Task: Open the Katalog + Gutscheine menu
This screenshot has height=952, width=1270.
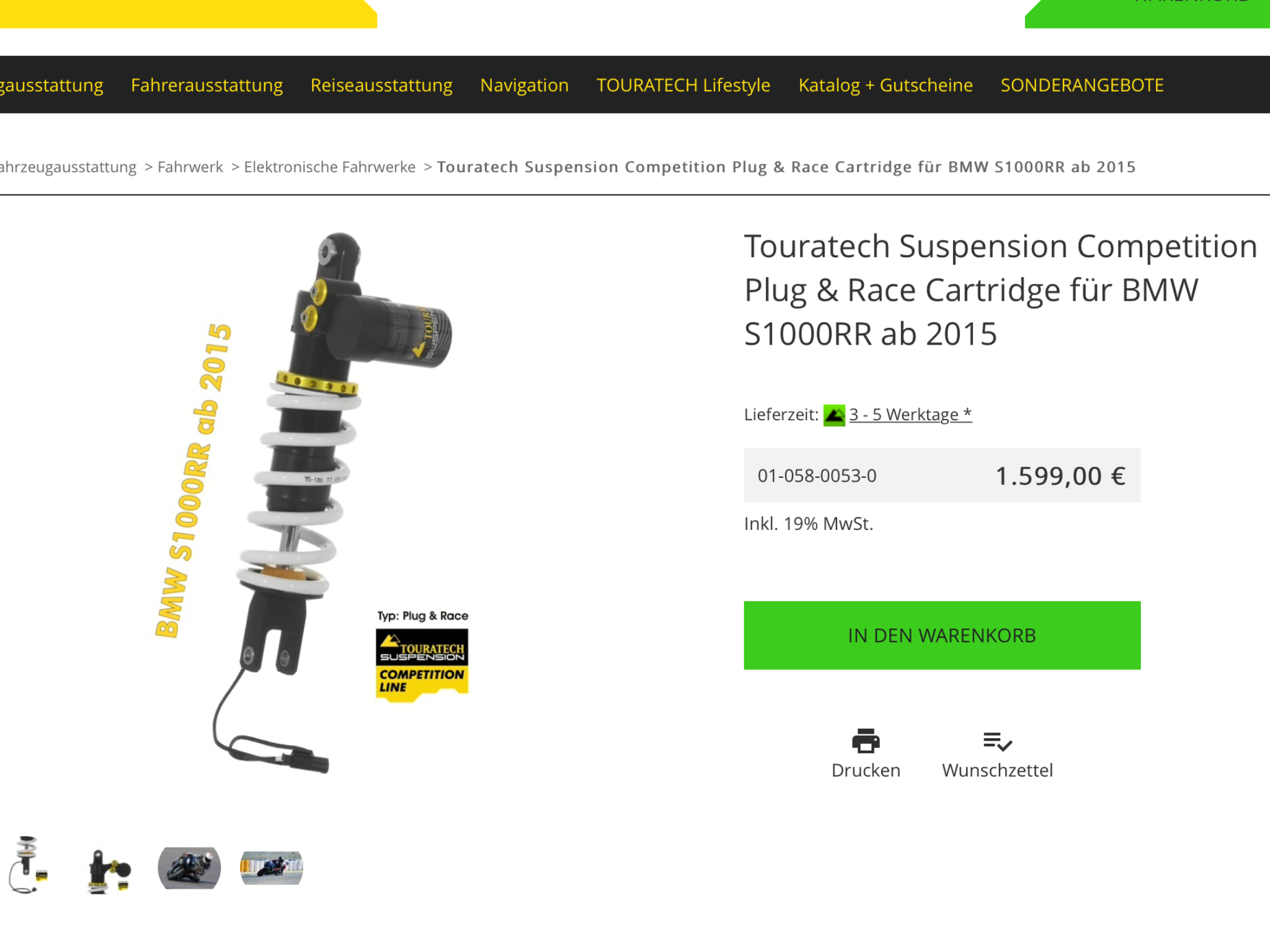Action: (x=886, y=85)
